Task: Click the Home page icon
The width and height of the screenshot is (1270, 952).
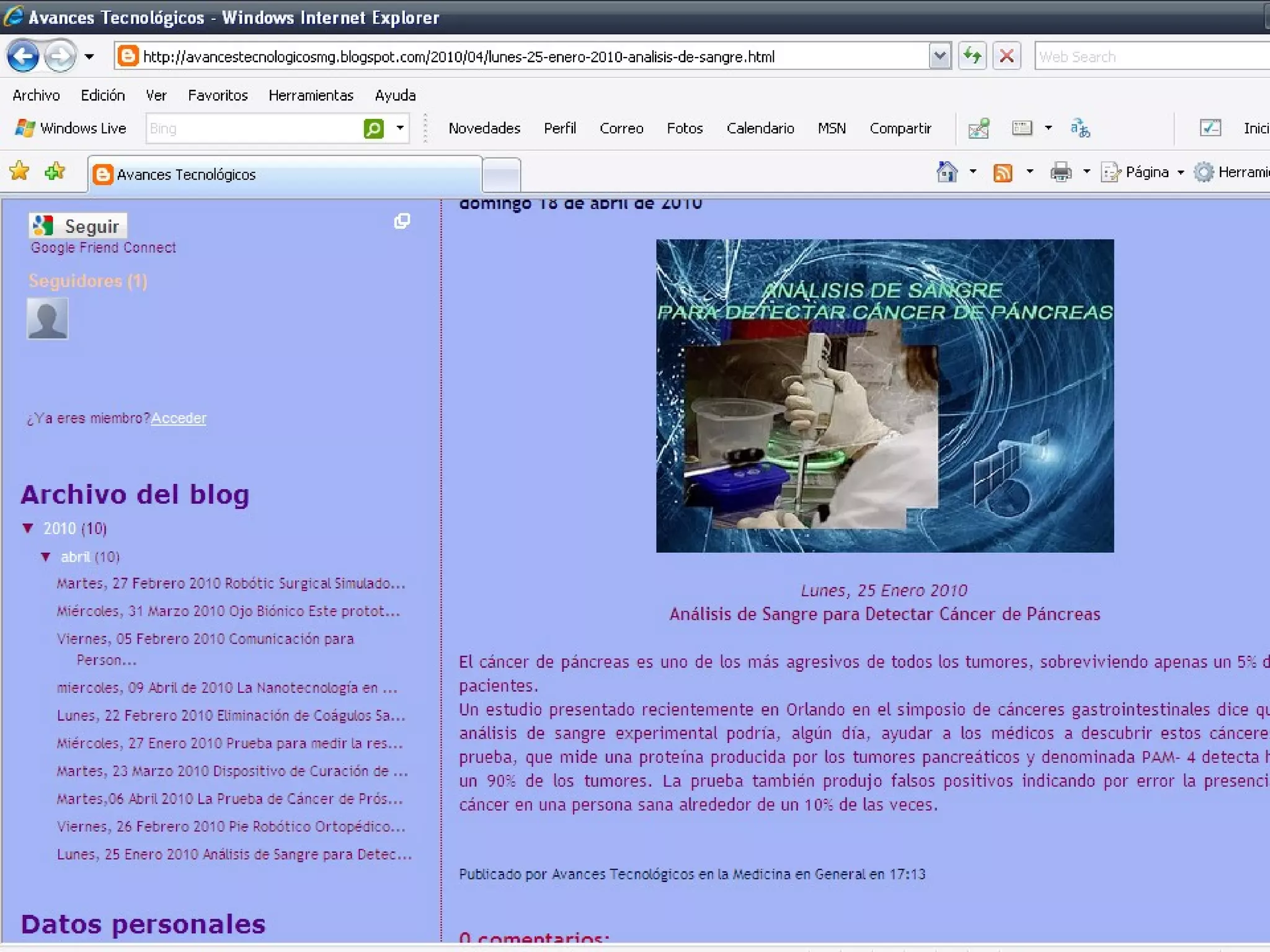Action: point(946,172)
